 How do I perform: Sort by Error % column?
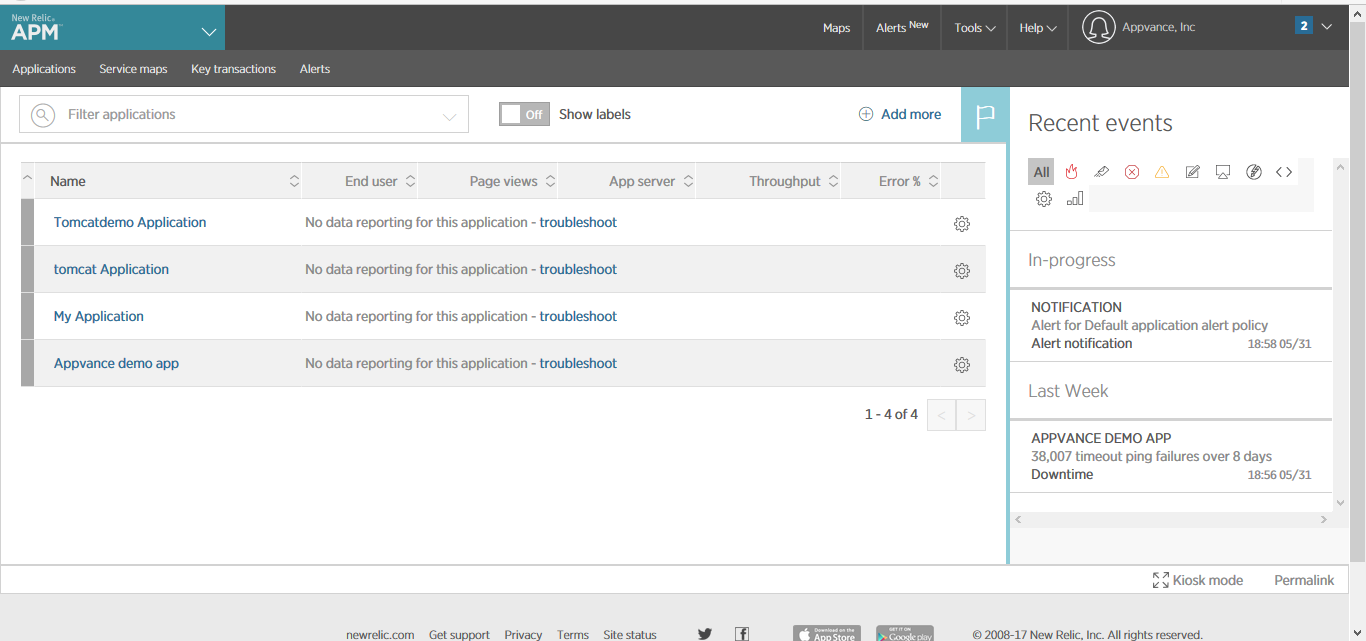click(x=892, y=181)
